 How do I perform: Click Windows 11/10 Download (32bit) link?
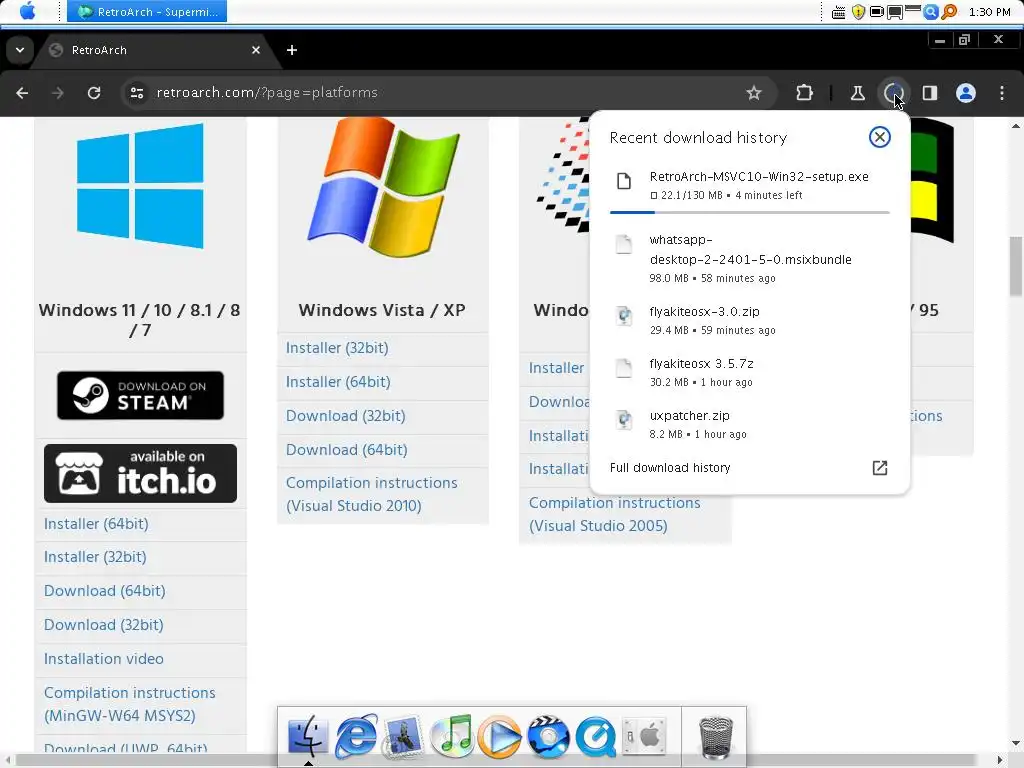[x=104, y=625]
